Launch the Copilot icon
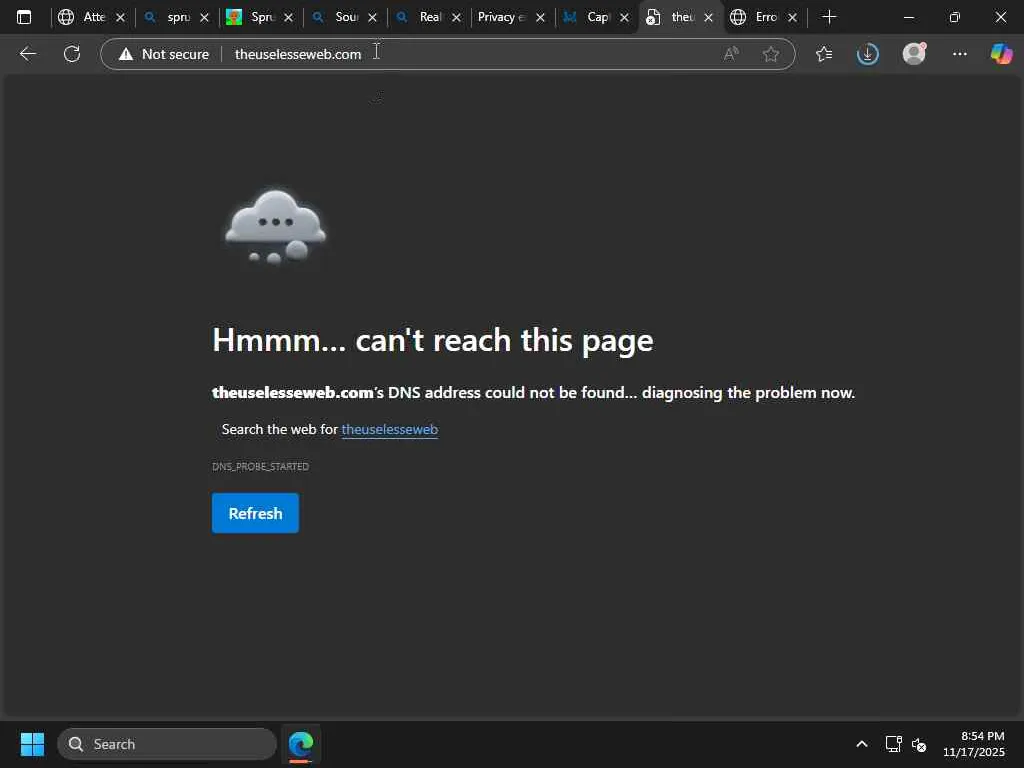 1001,54
